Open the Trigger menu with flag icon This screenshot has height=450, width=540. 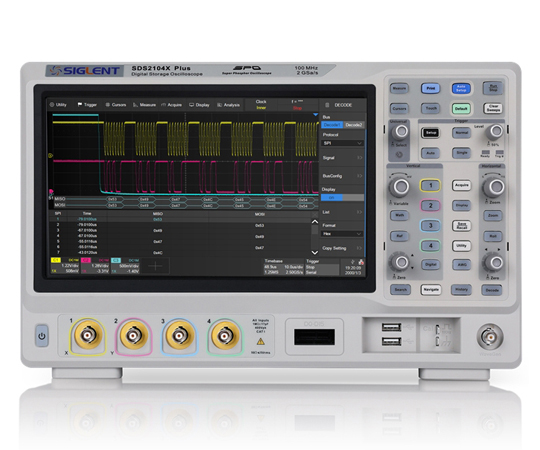[x=87, y=105]
